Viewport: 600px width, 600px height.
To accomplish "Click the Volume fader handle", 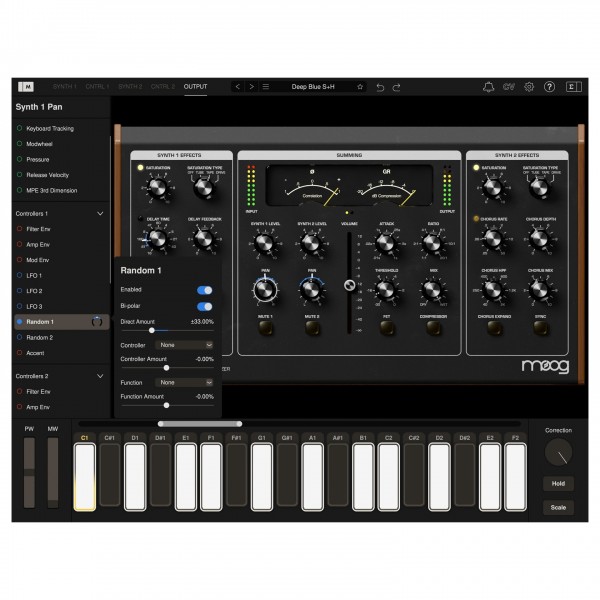I will (x=349, y=285).
